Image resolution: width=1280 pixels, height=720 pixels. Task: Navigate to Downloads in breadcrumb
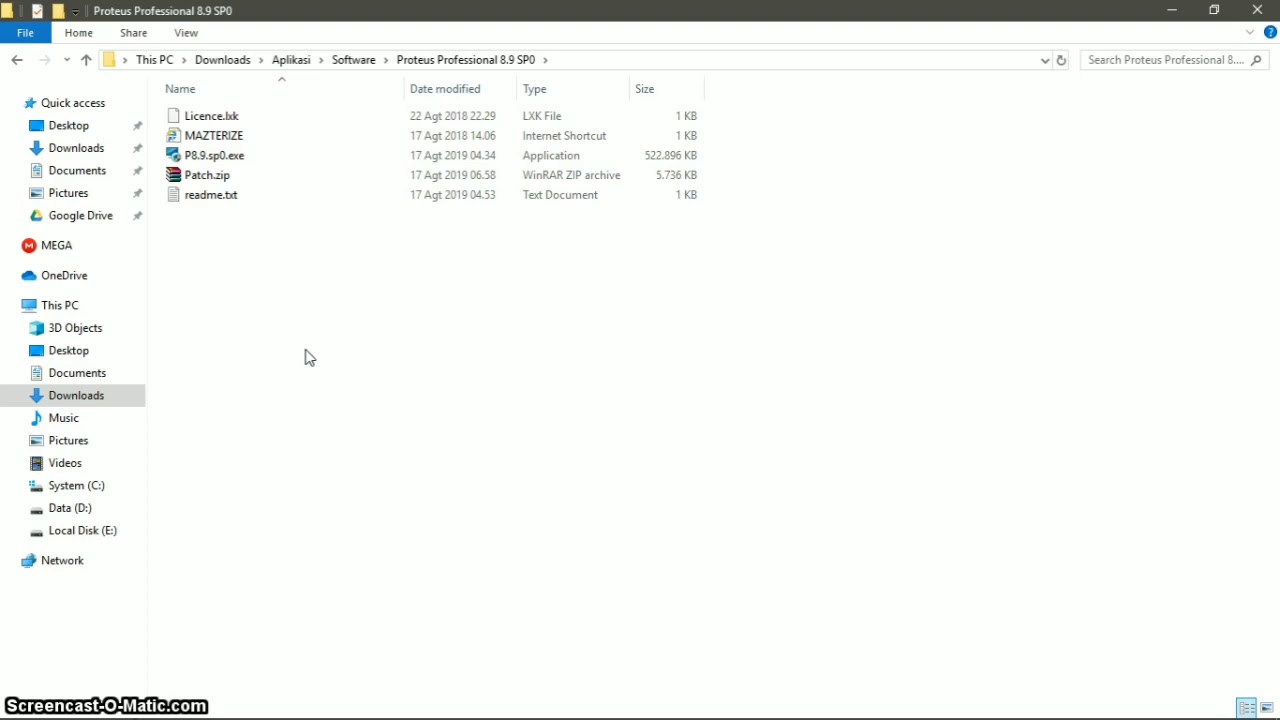click(x=223, y=60)
